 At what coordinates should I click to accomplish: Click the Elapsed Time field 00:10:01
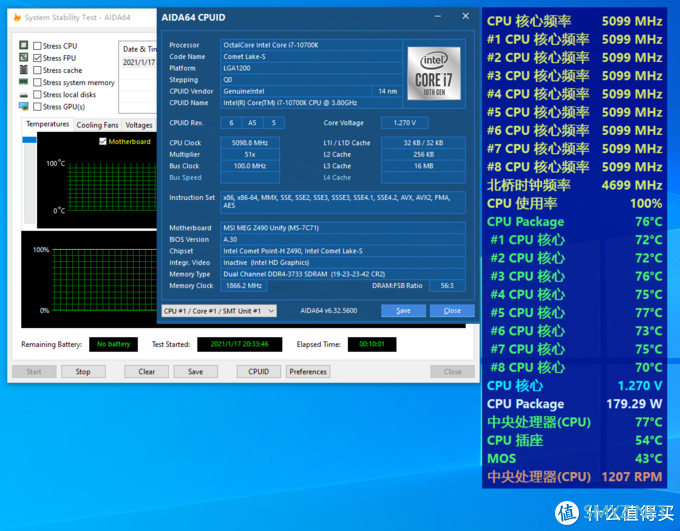click(372, 344)
